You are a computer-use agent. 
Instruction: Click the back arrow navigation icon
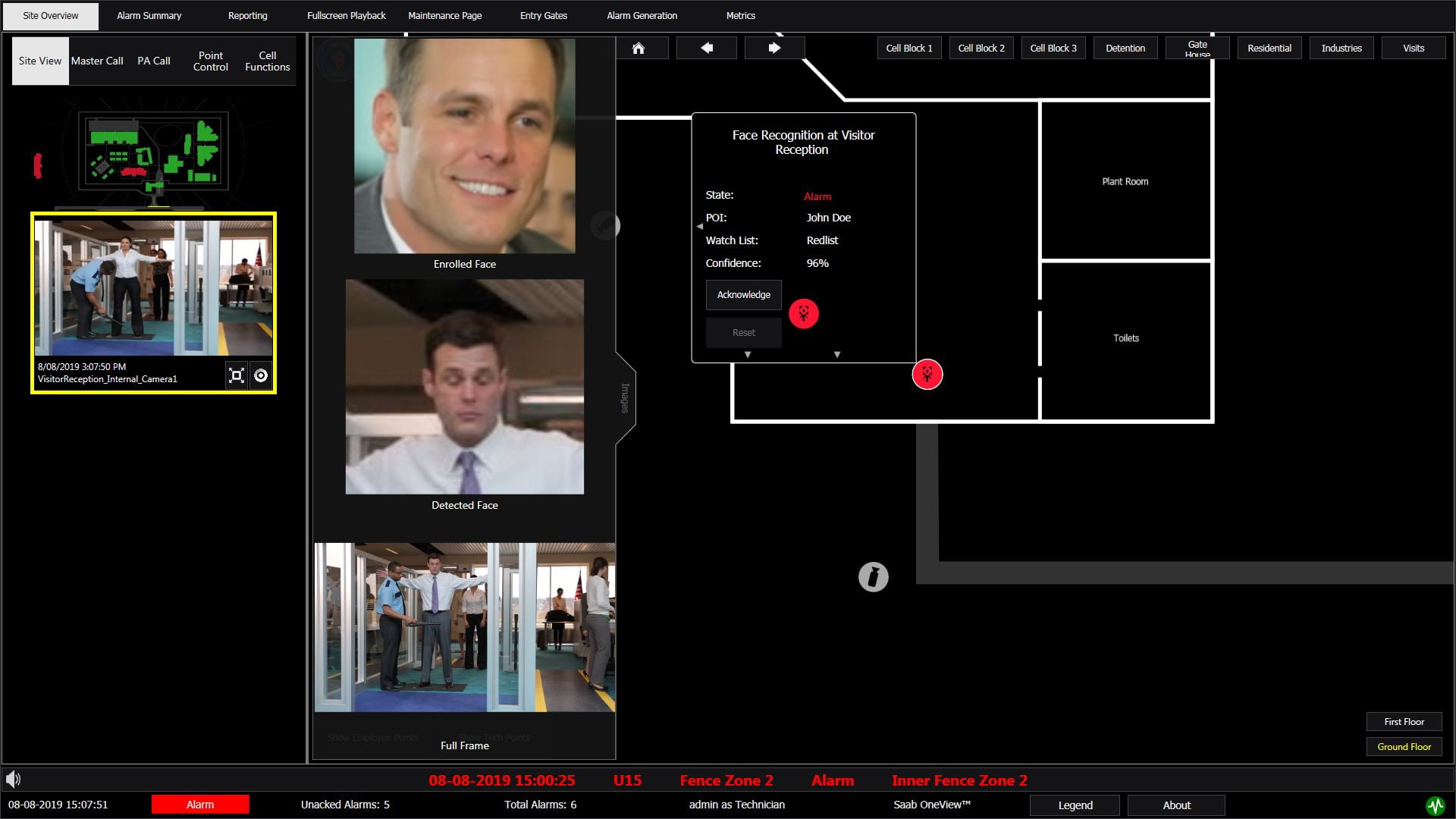click(707, 48)
